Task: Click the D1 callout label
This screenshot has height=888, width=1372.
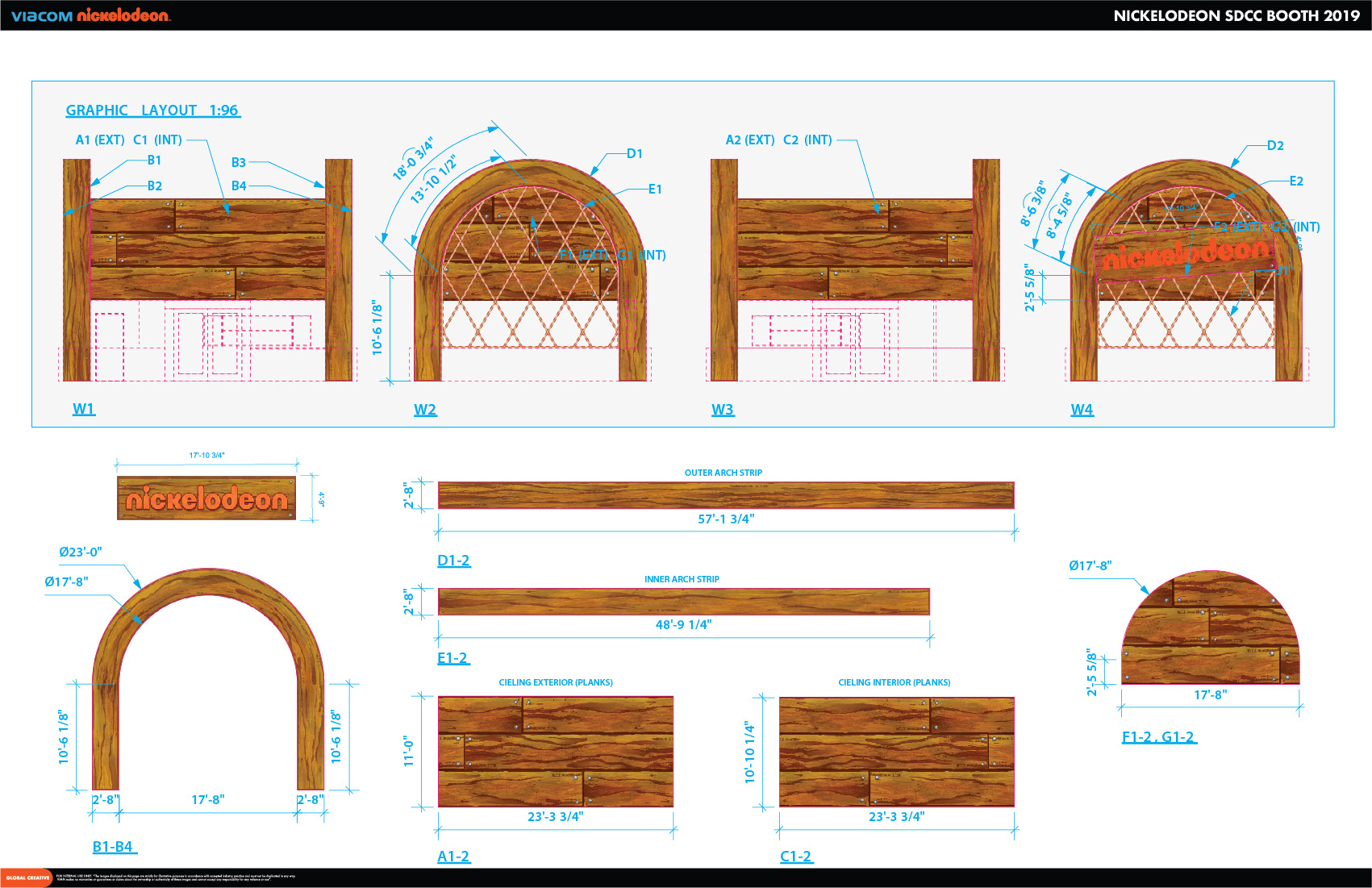Action: point(635,153)
